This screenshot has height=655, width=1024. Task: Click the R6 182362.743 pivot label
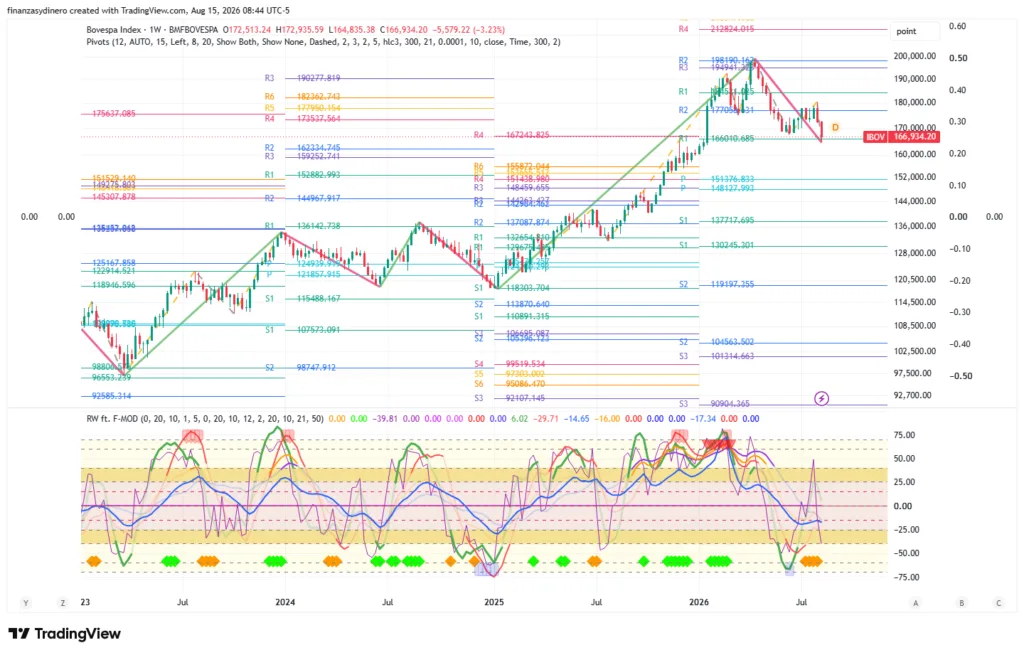tap(302, 97)
